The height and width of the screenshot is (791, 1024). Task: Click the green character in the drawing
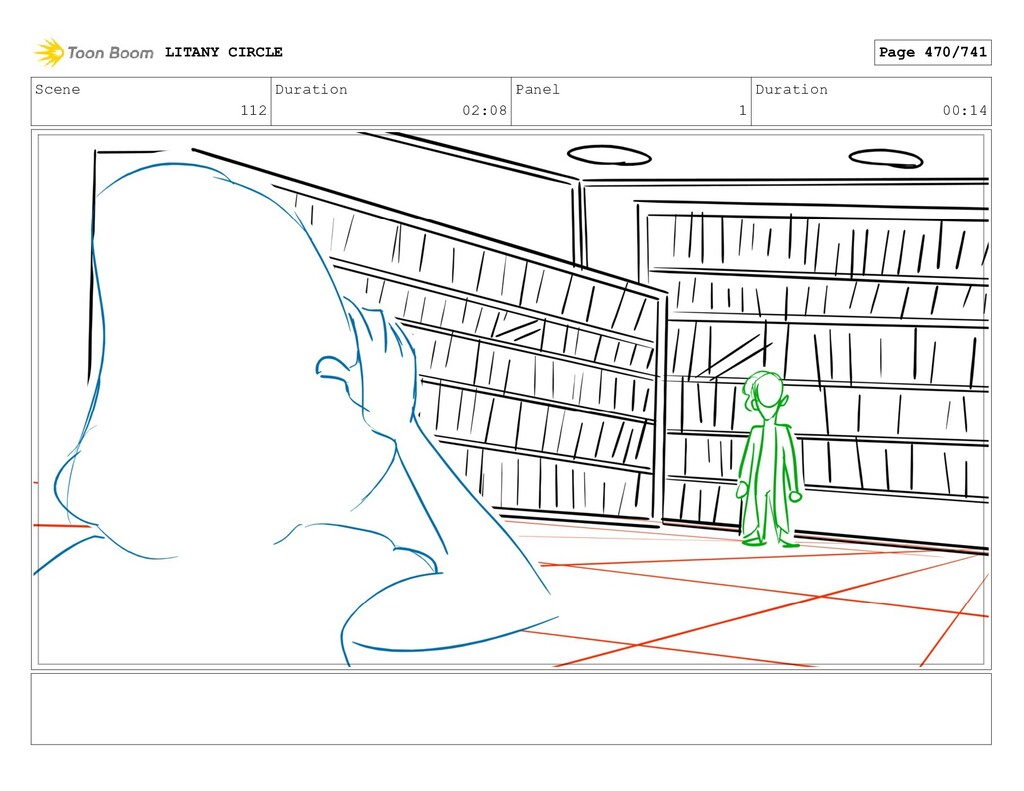[769, 459]
